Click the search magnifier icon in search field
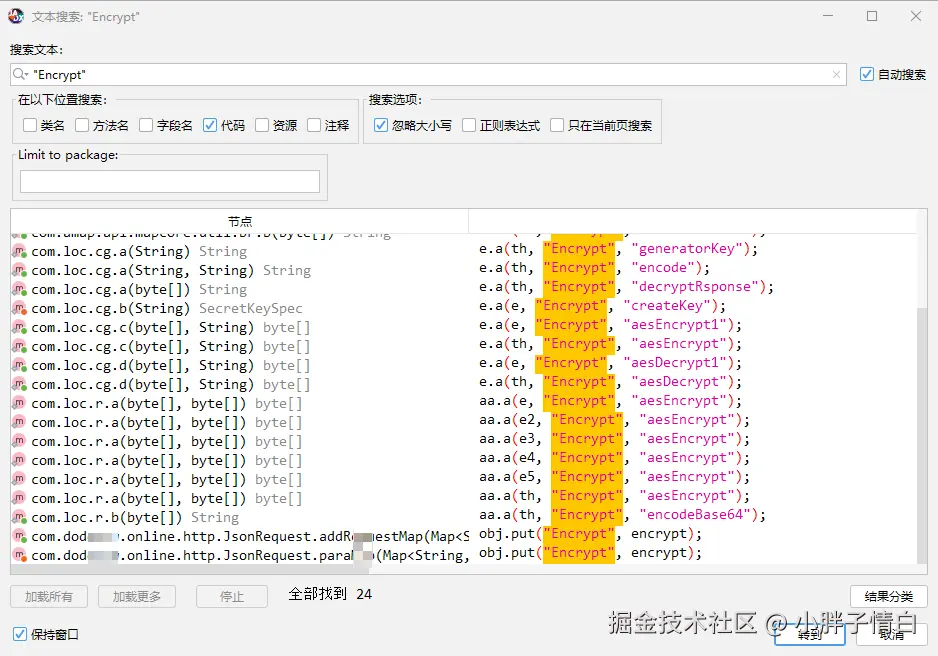This screenshot has width=938, height=656. point(20,74)
